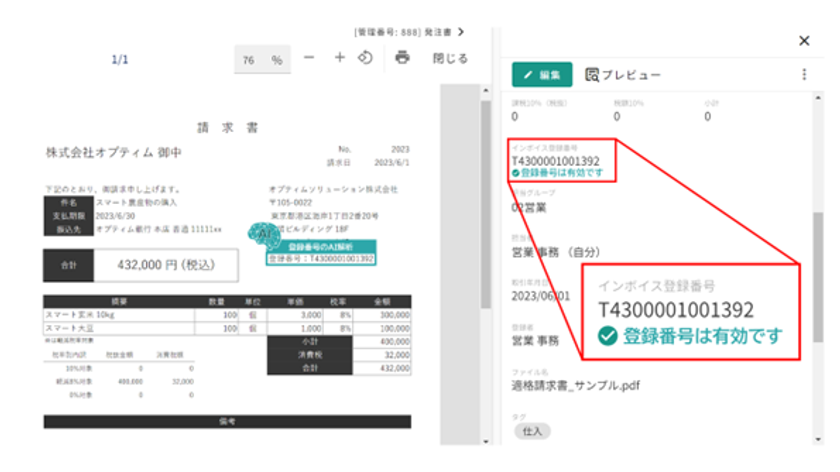This screenshot has width=840, height=472.
Task: Print the invoice using printer icon
Action: (402, 57)
